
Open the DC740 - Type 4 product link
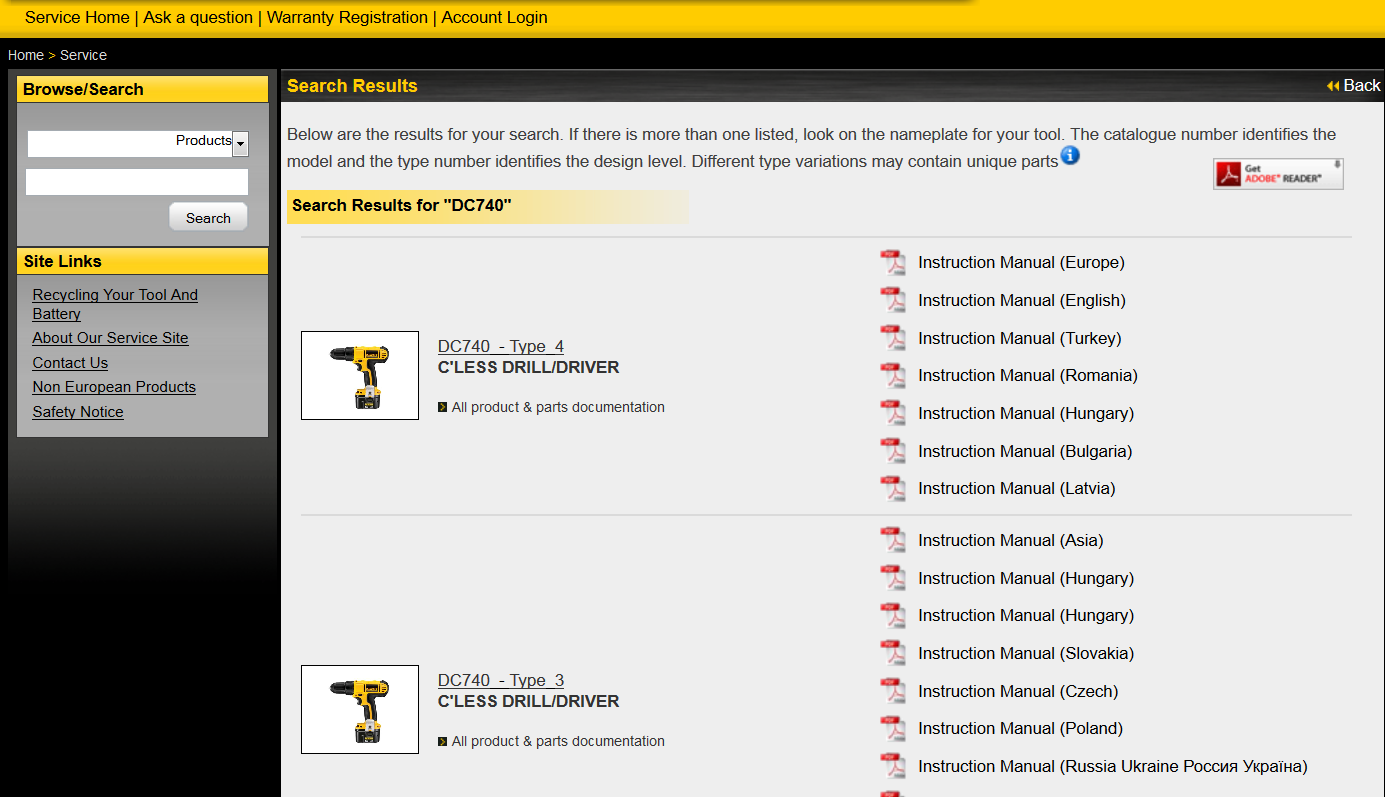point(501,346)
